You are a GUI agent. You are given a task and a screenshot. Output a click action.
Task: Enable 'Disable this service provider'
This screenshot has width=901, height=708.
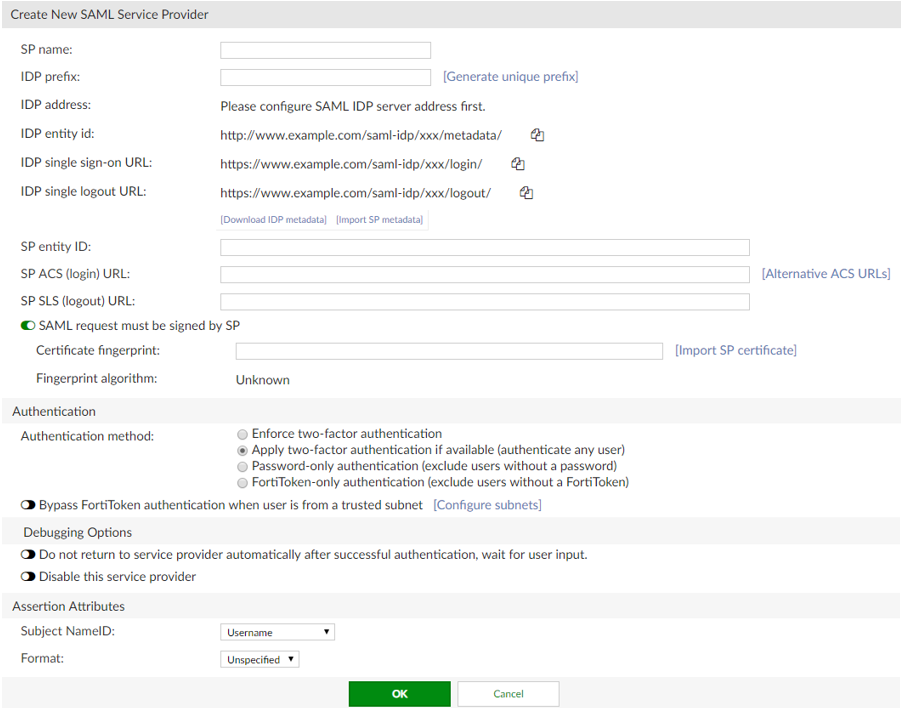[x=27, y=576]
